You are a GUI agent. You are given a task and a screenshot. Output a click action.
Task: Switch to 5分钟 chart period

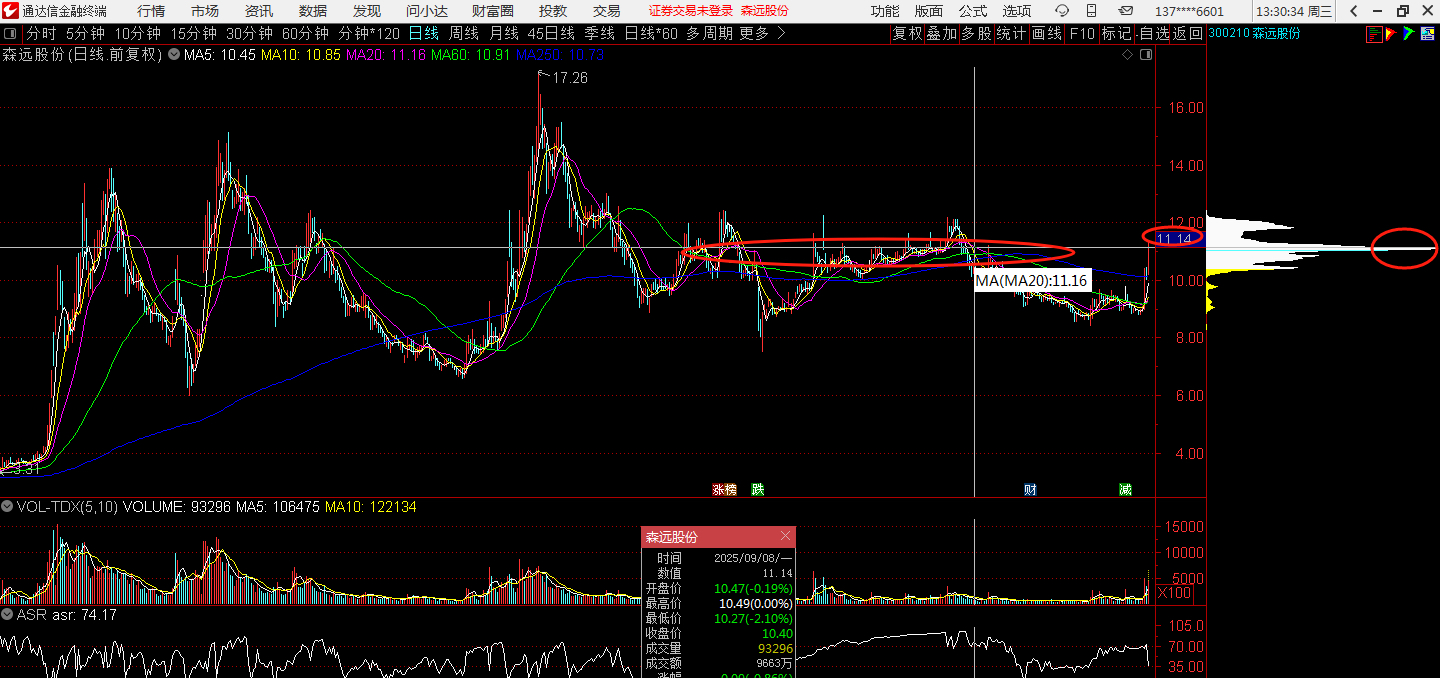tap(86, 34)
